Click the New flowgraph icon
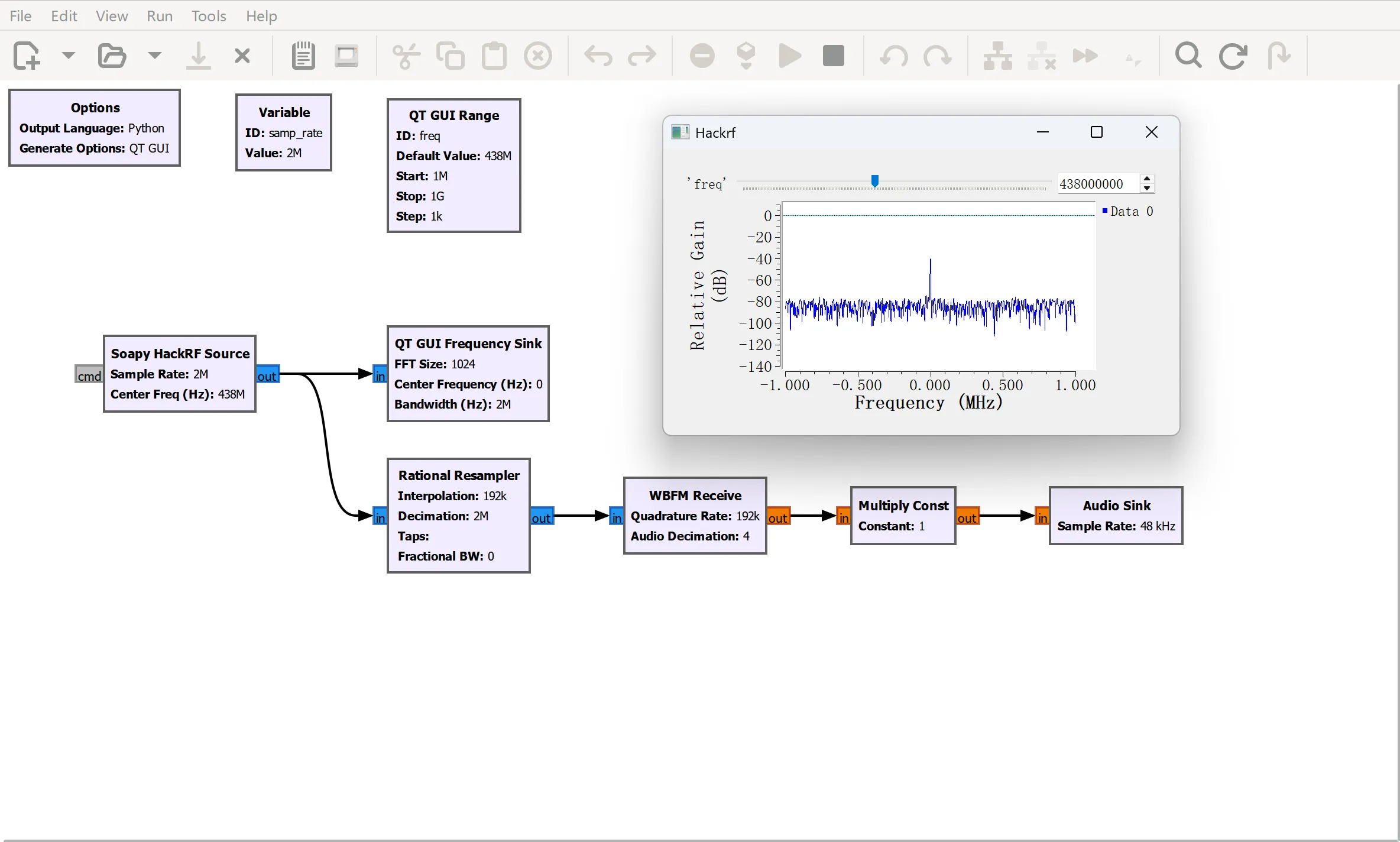 [26, 56]
